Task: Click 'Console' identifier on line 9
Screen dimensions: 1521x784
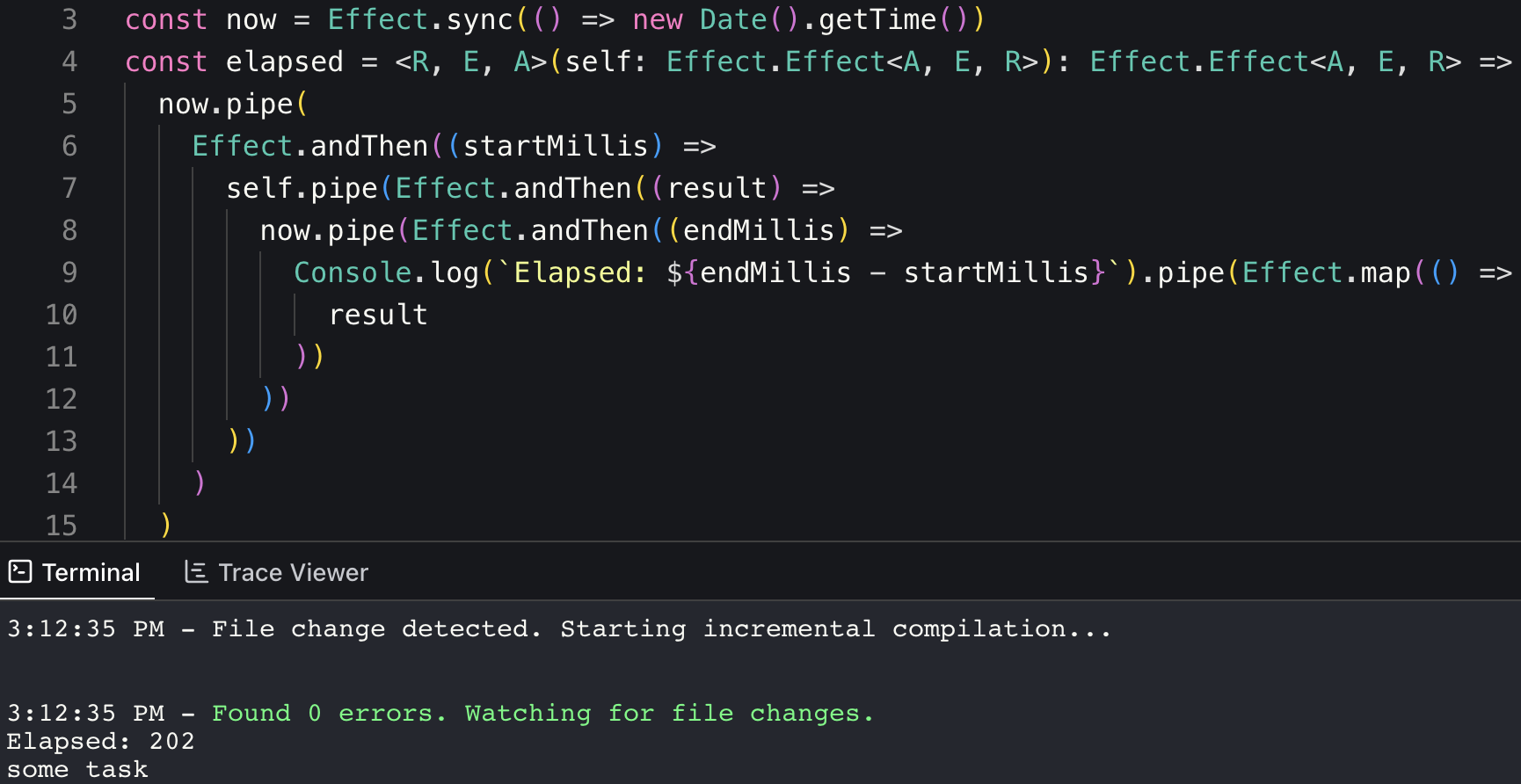Action: pyautogui.click(x=353, y=272)
